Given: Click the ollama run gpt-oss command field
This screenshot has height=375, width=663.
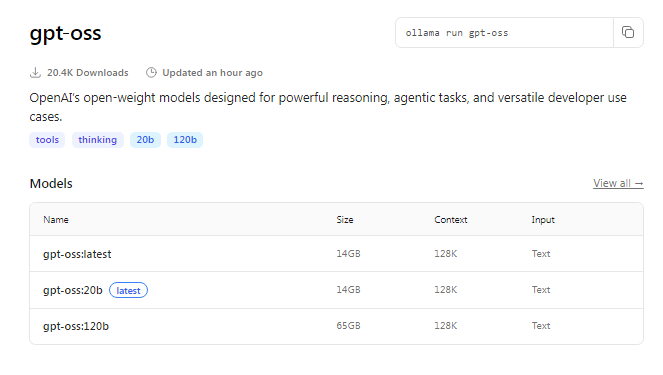Looking at the screenshot, I should point(504,33).
